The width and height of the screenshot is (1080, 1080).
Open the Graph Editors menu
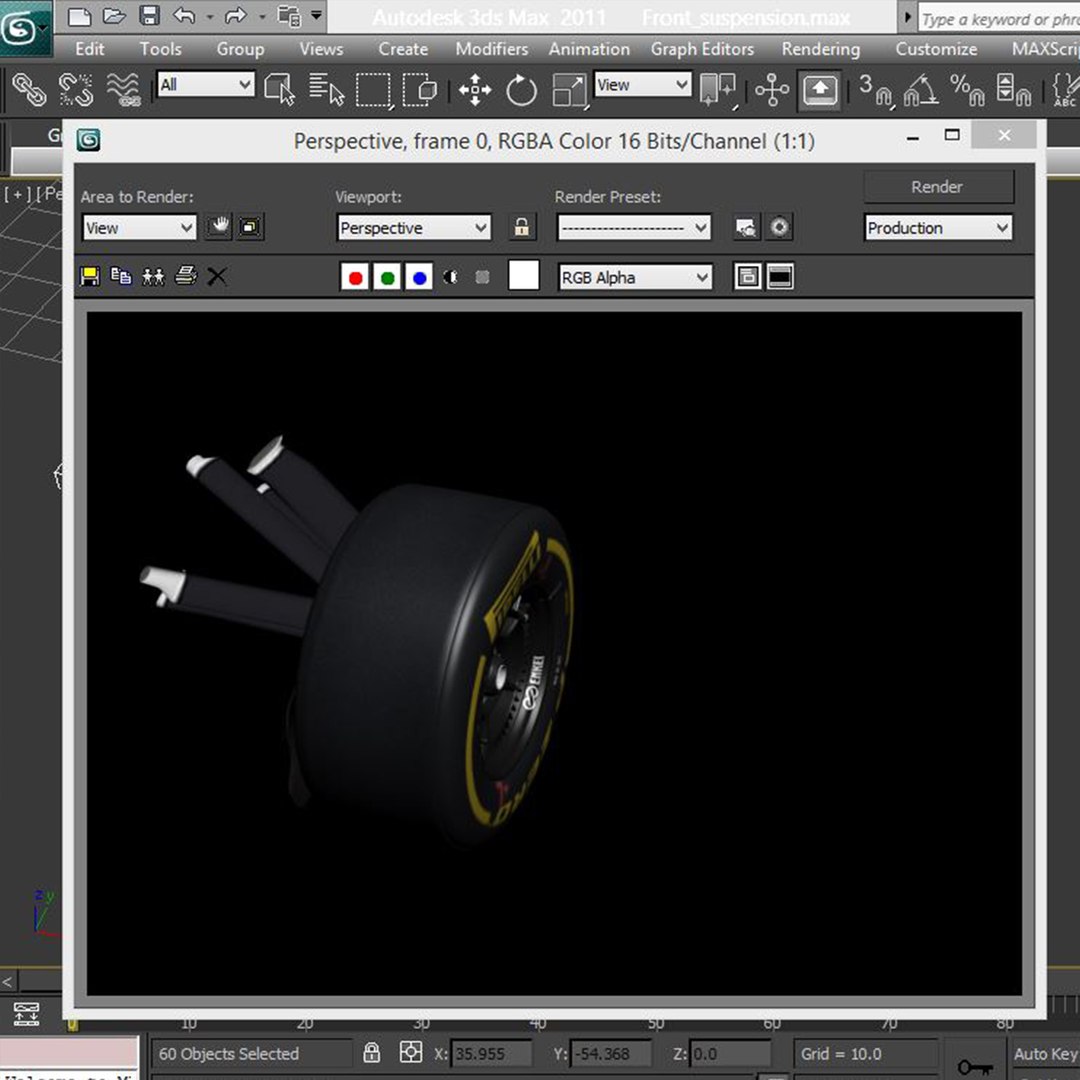pos(702,49)
